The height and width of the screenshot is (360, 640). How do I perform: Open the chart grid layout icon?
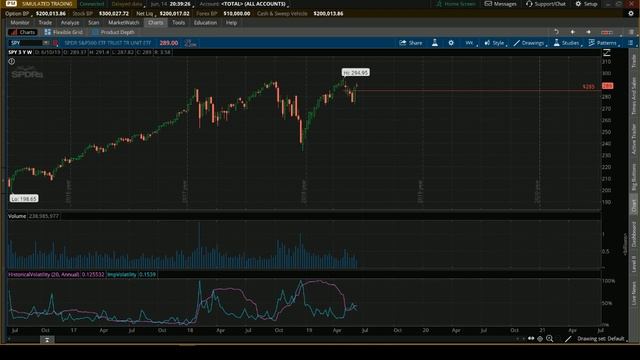pyautogui.click(x=607, y=32)
